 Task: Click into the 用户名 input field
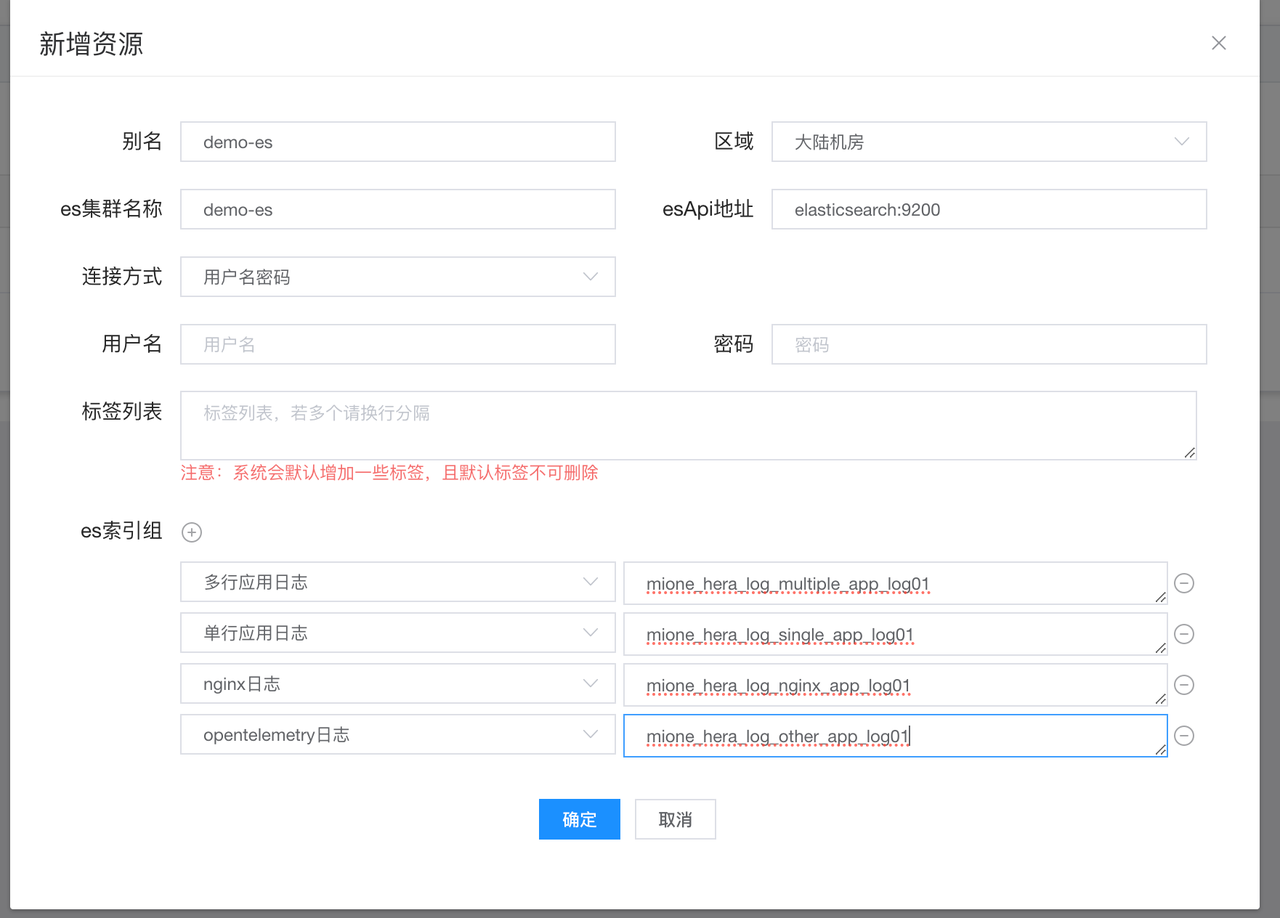point(398,344)
